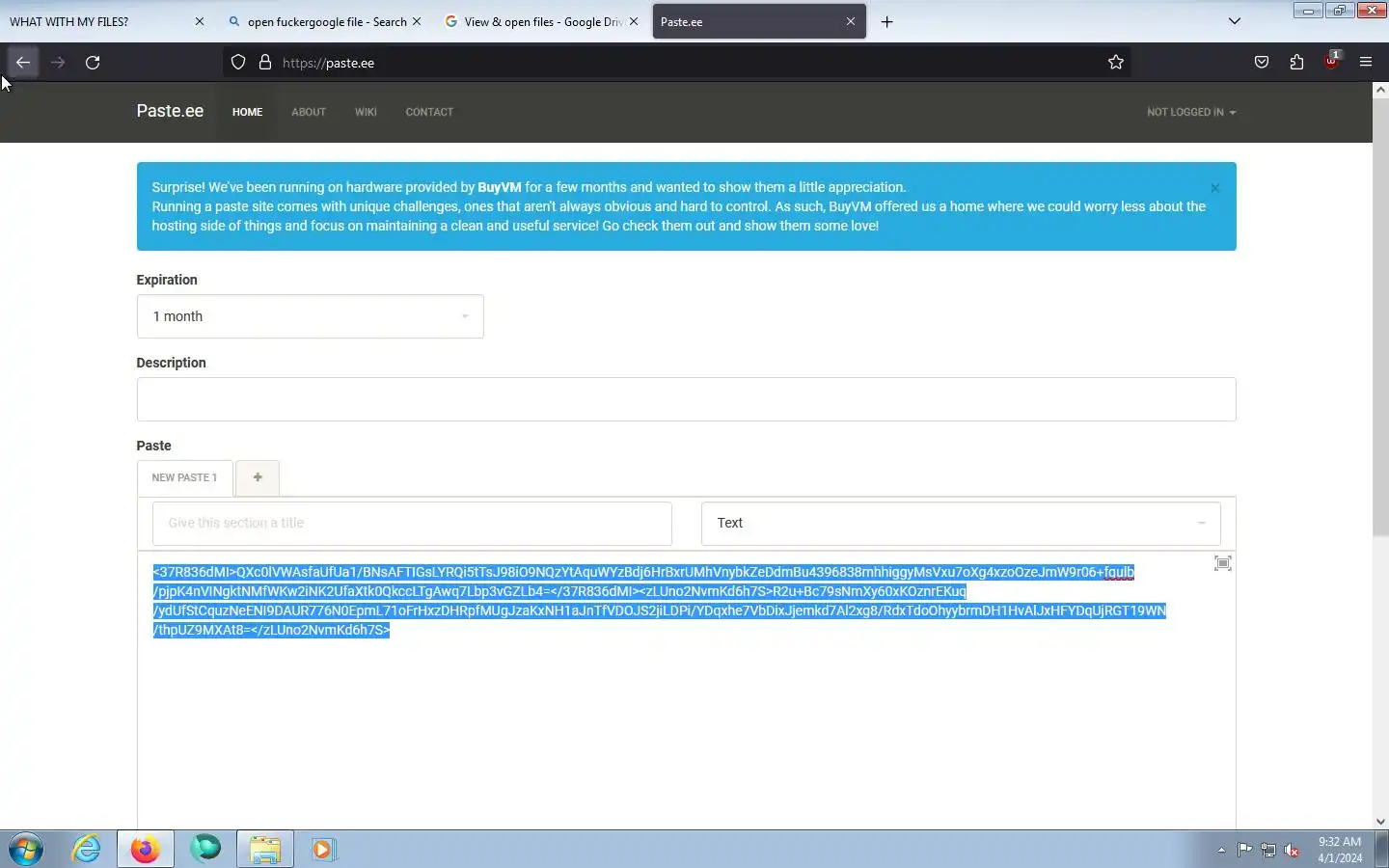Image resolution: width=1389 pixels, height=868 pixels.
Task: Click the Paste.ee brand logo link
Action: [x=170, y=111]
